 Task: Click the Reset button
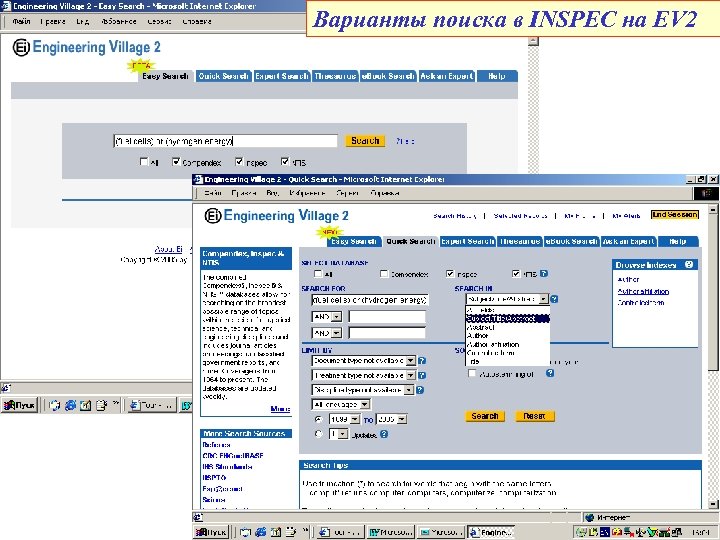tap(534, 416)
